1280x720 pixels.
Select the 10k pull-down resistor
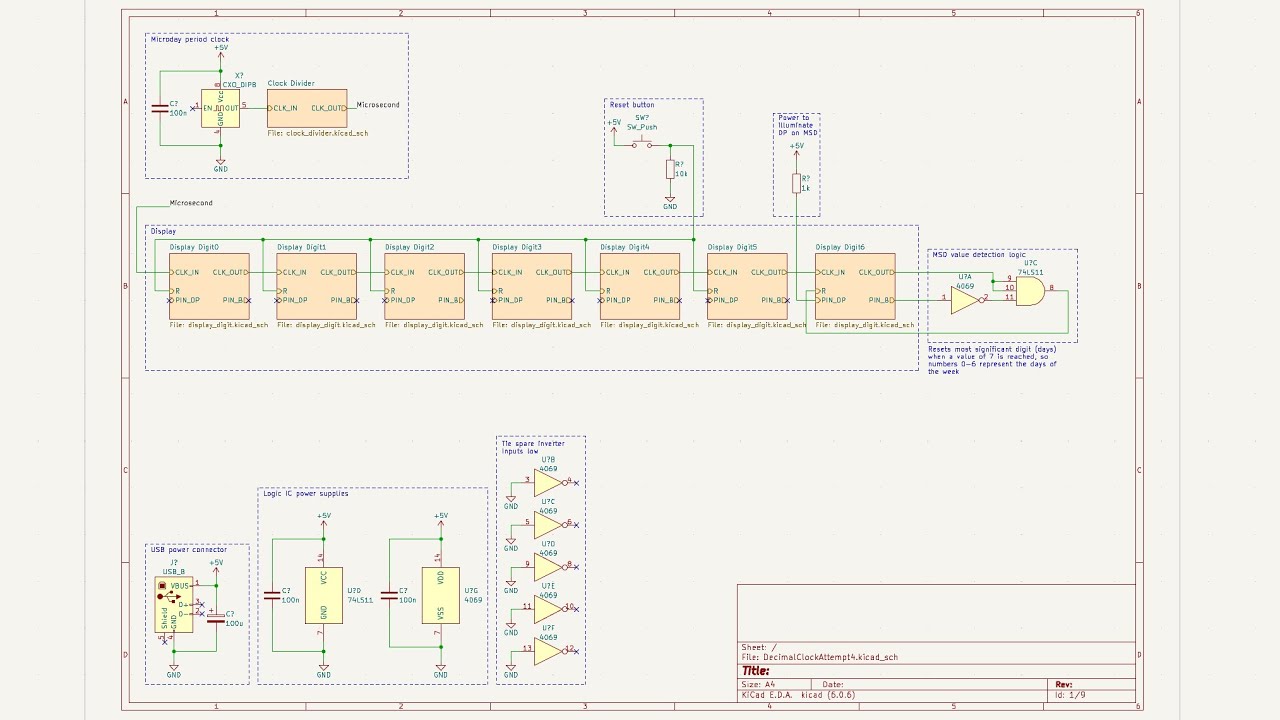670,170
